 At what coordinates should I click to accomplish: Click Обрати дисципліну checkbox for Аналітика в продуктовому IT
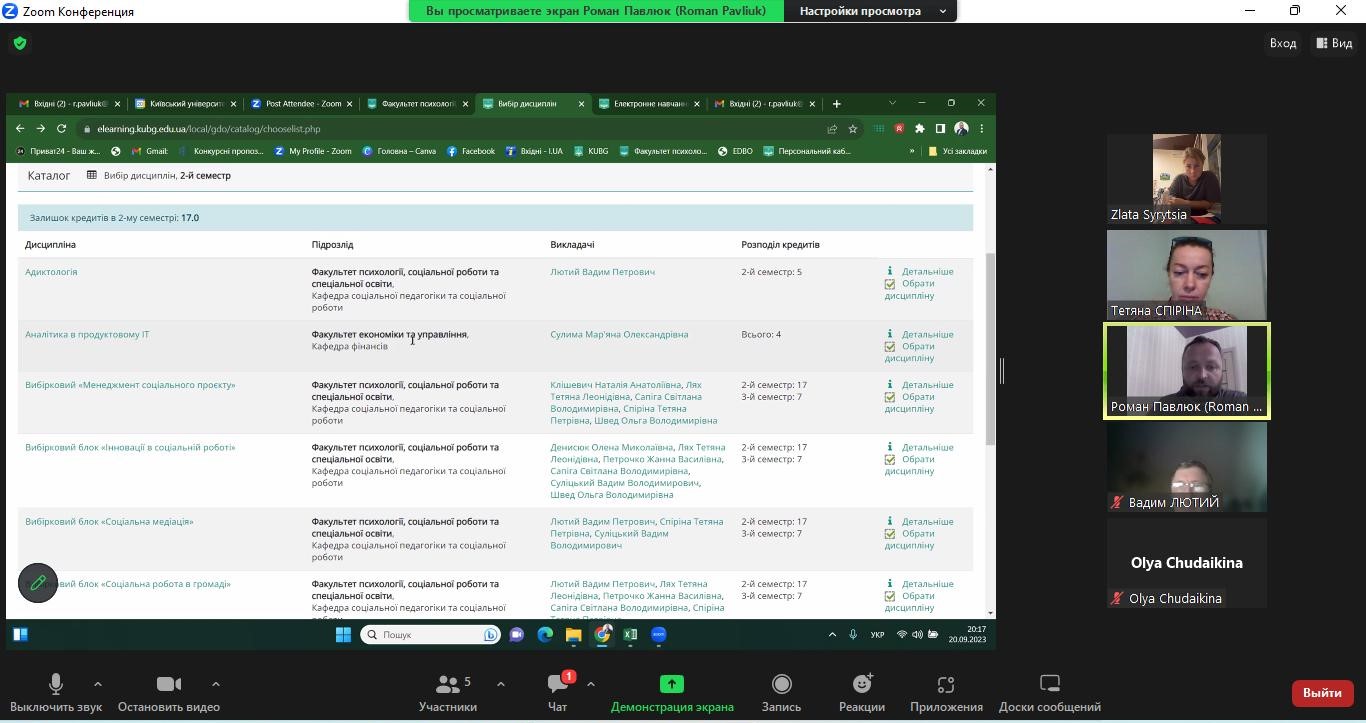click(889, 347)
